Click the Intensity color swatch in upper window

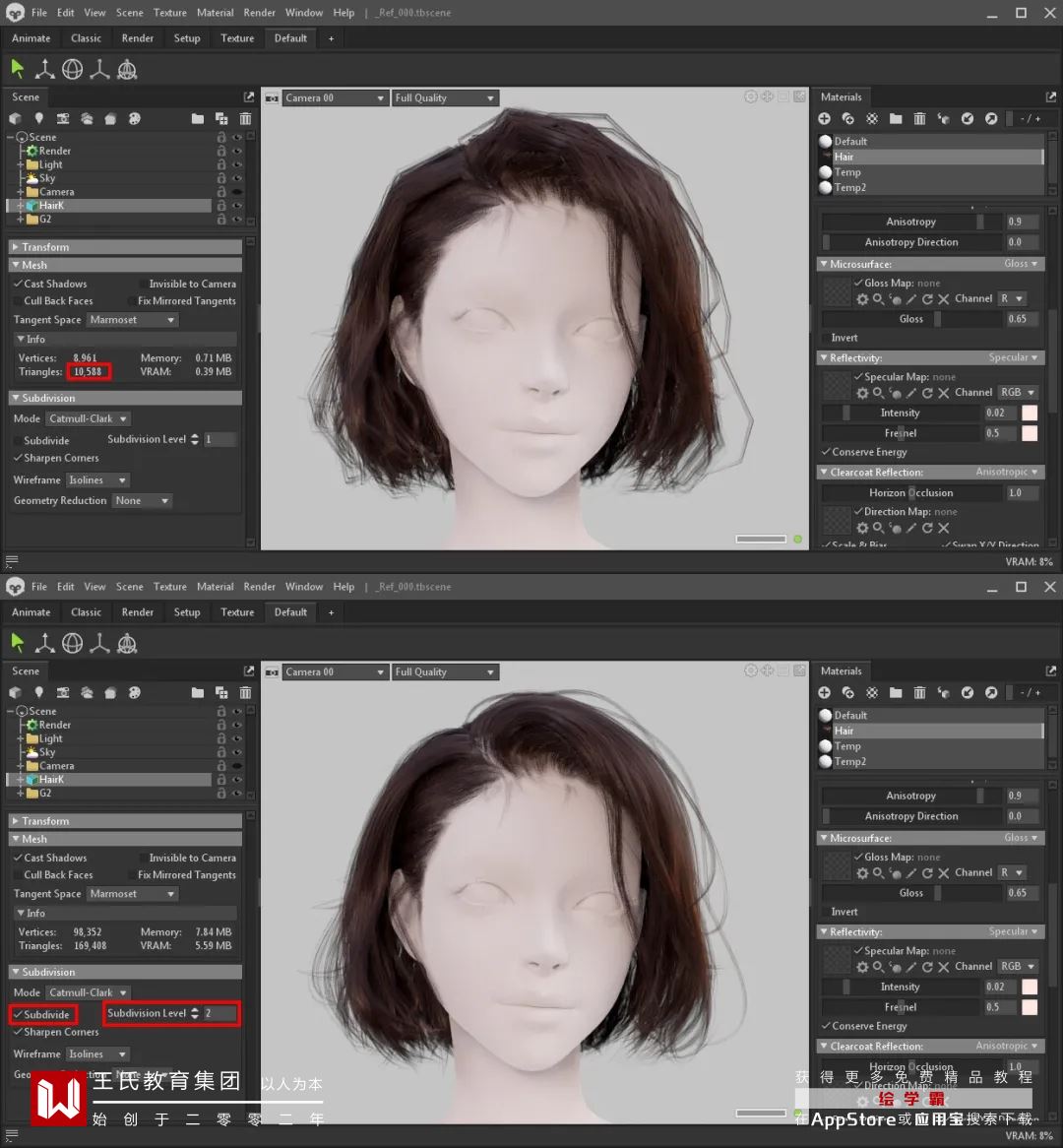point(1030,413)
